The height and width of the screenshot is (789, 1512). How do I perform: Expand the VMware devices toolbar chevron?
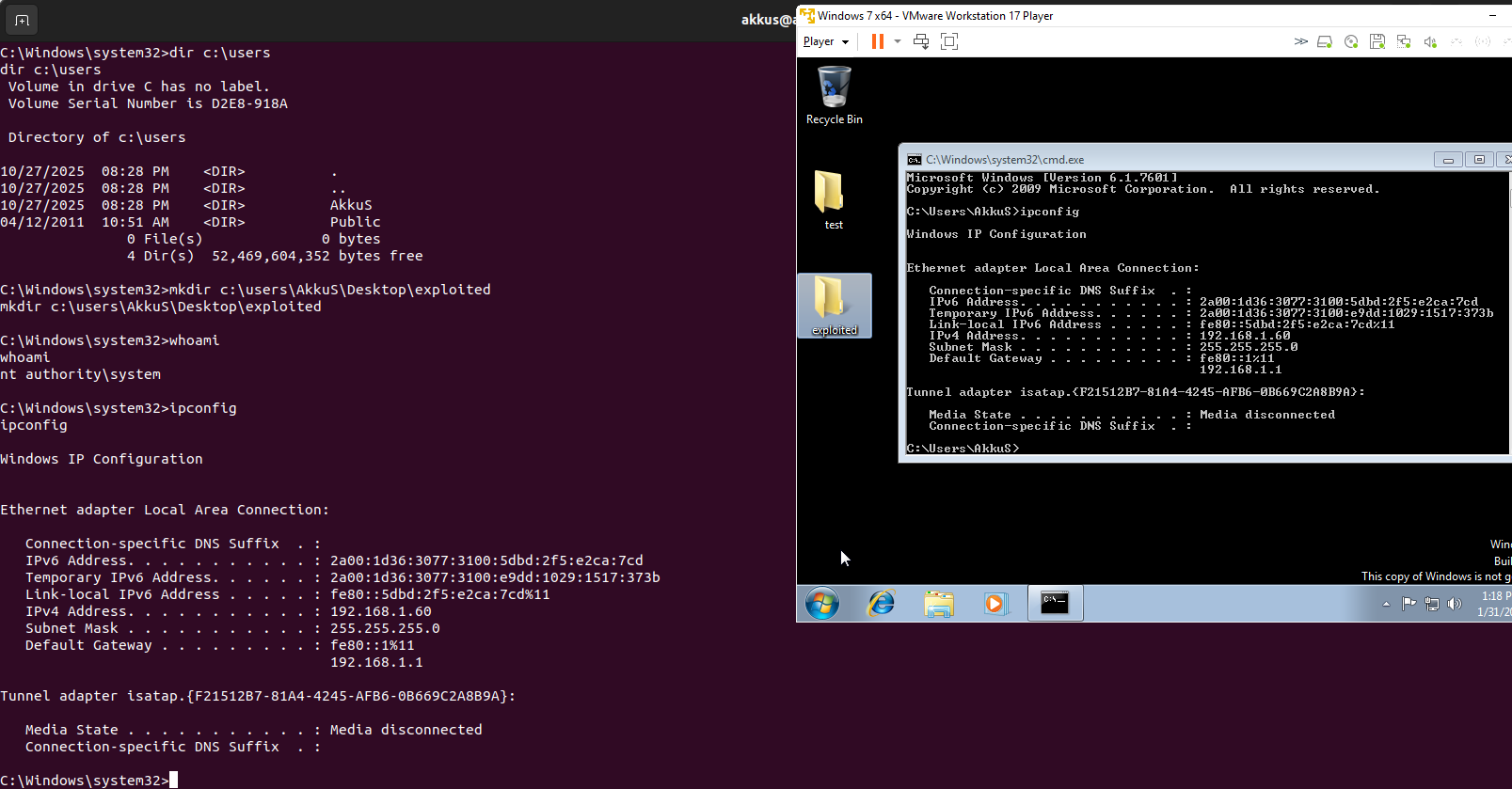pos(1300,41)
